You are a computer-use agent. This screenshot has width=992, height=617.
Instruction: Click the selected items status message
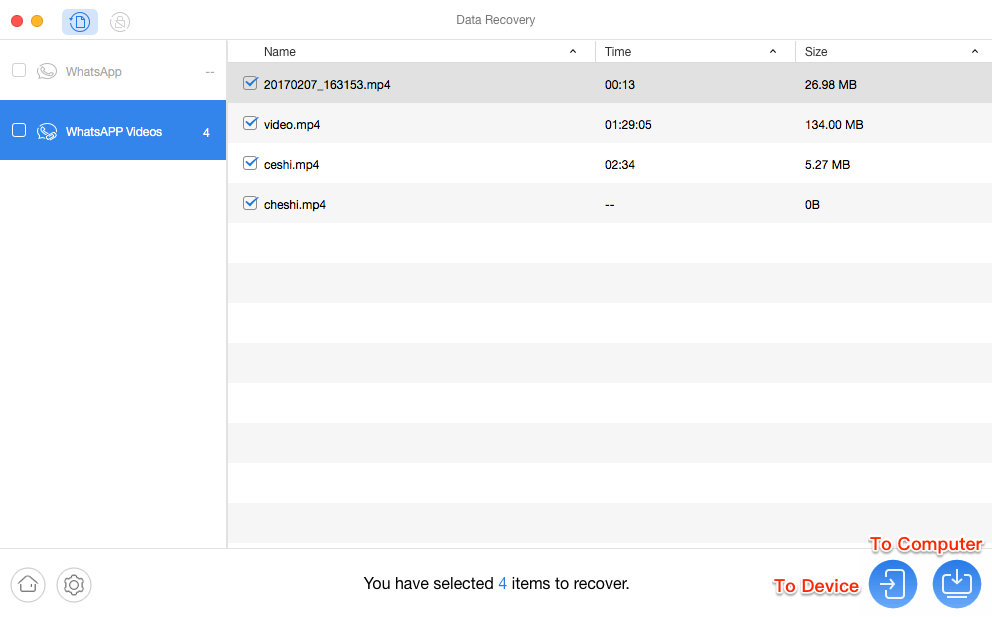coord(497,583)
